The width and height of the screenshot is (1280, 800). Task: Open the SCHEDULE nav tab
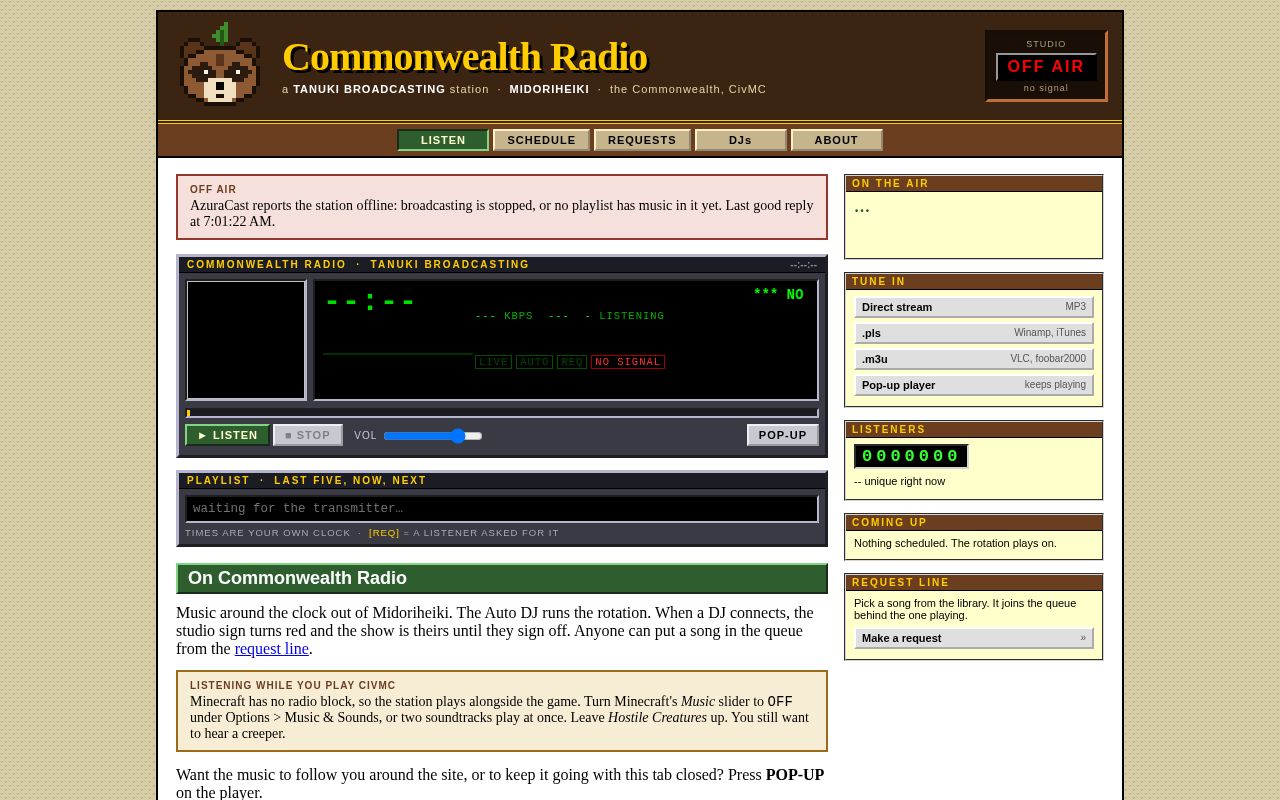[x=541, y=140]
